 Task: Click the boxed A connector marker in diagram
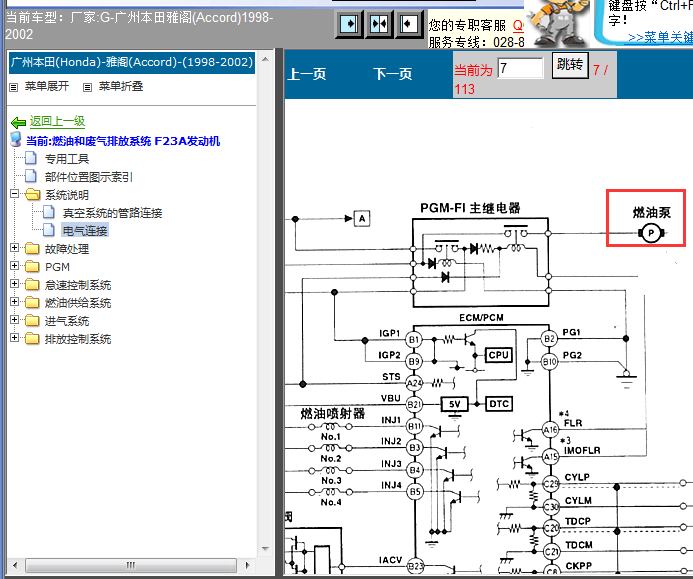[x=362, y=218]
